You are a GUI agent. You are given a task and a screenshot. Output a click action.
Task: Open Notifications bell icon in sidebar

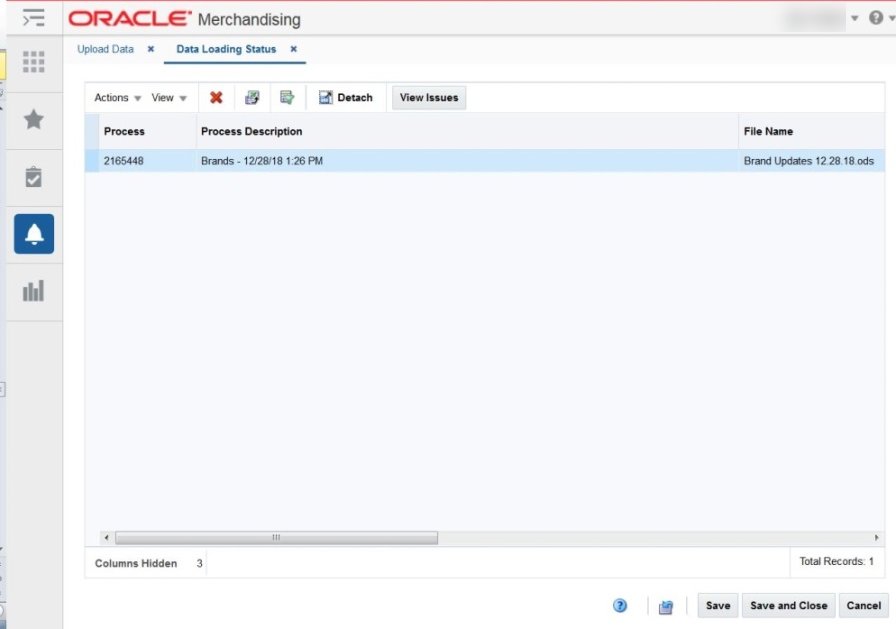(x=34, y=234)
